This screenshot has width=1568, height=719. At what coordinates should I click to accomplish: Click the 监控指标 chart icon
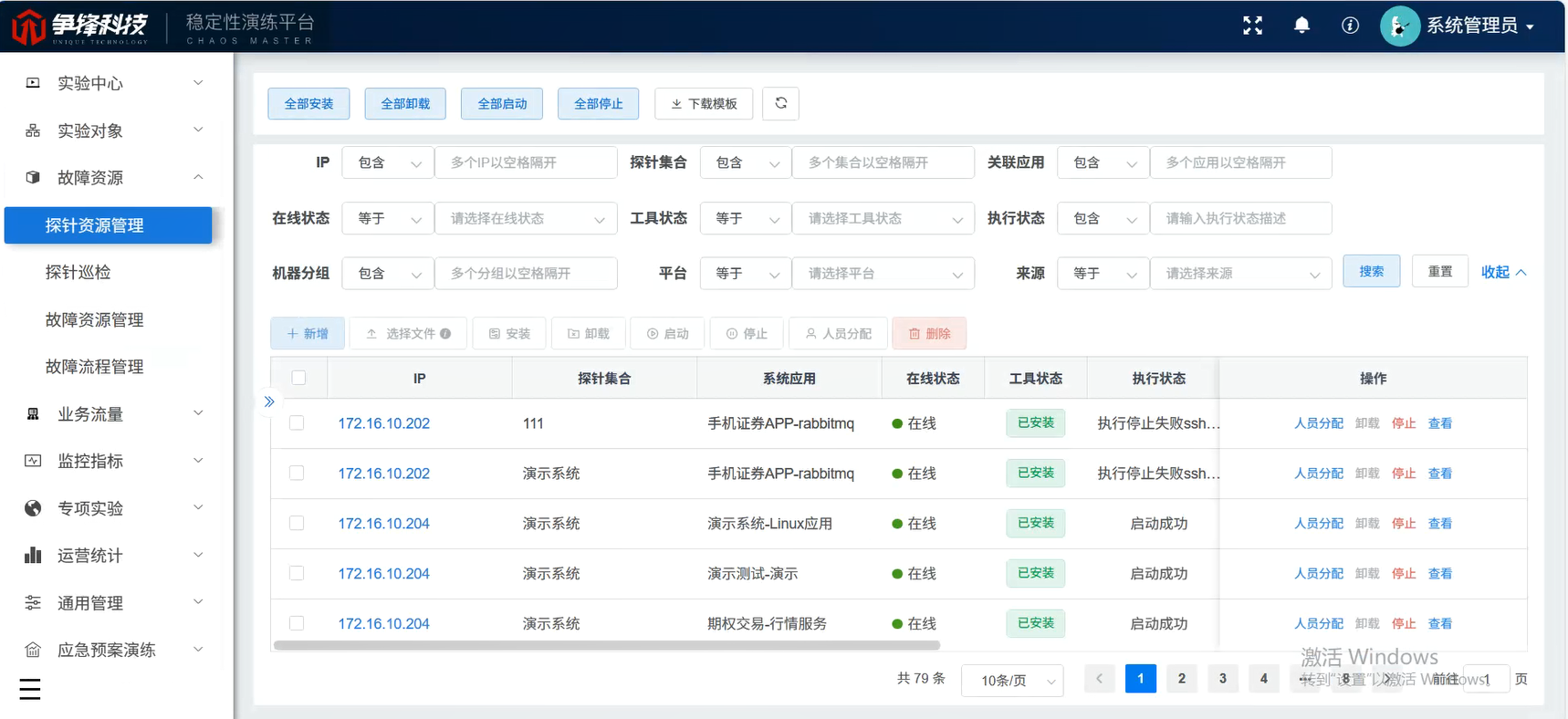pos(33,461)
